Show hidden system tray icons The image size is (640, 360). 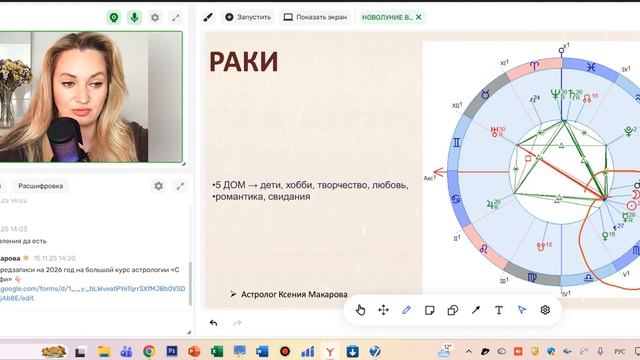pos(469,351)
